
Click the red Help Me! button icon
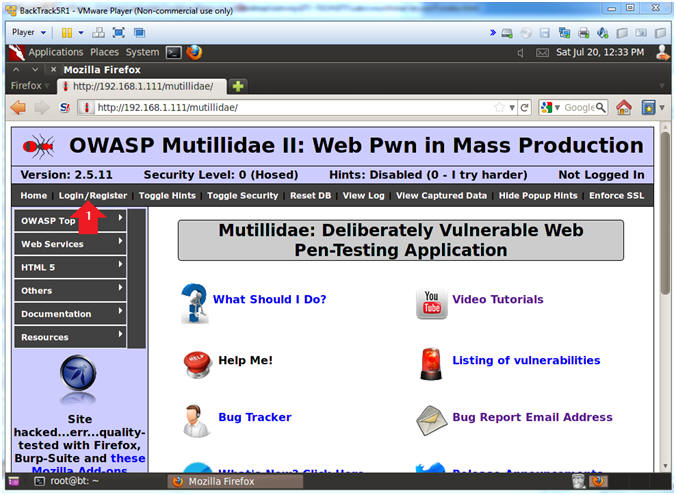tap(197, 364)
